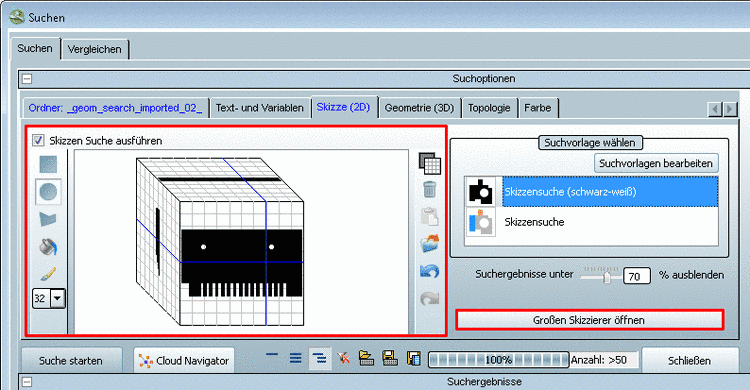Click the grid views icon beside sketch canvas
The height and width of the screenshot is (390, 750).
pyautogui.click(x=430, y=164)
